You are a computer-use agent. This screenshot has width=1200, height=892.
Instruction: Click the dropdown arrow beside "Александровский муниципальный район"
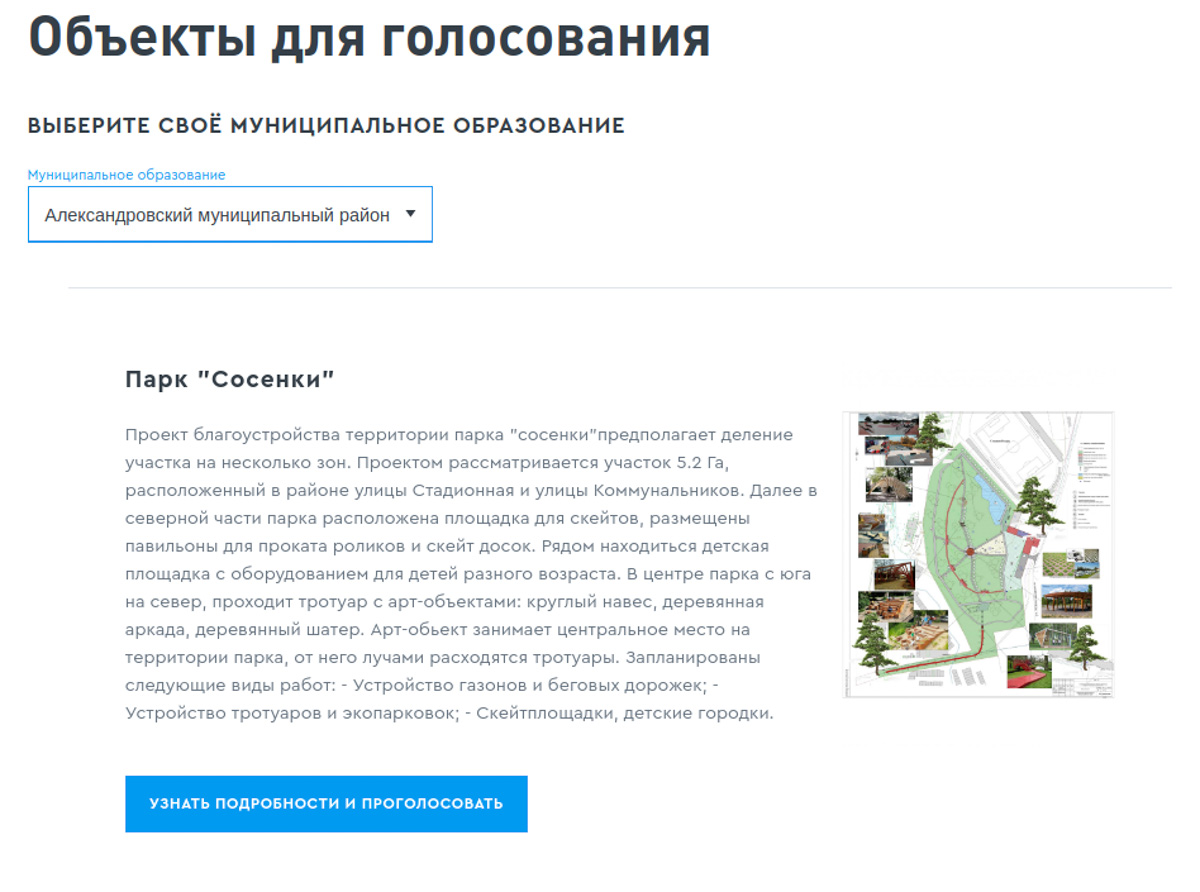click(x=411, y=213)
